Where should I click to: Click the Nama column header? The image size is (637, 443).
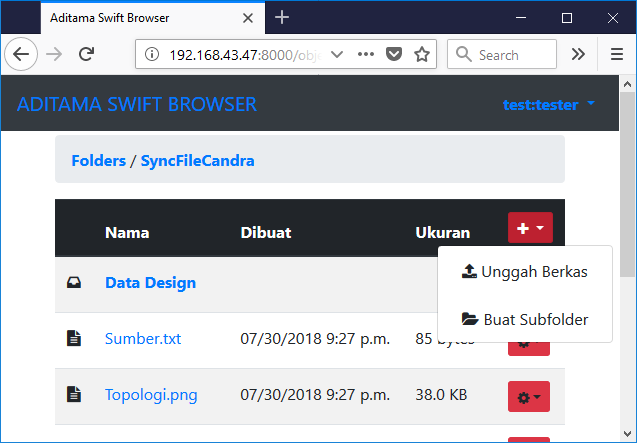pyautogui.click(x=127, y=233)
